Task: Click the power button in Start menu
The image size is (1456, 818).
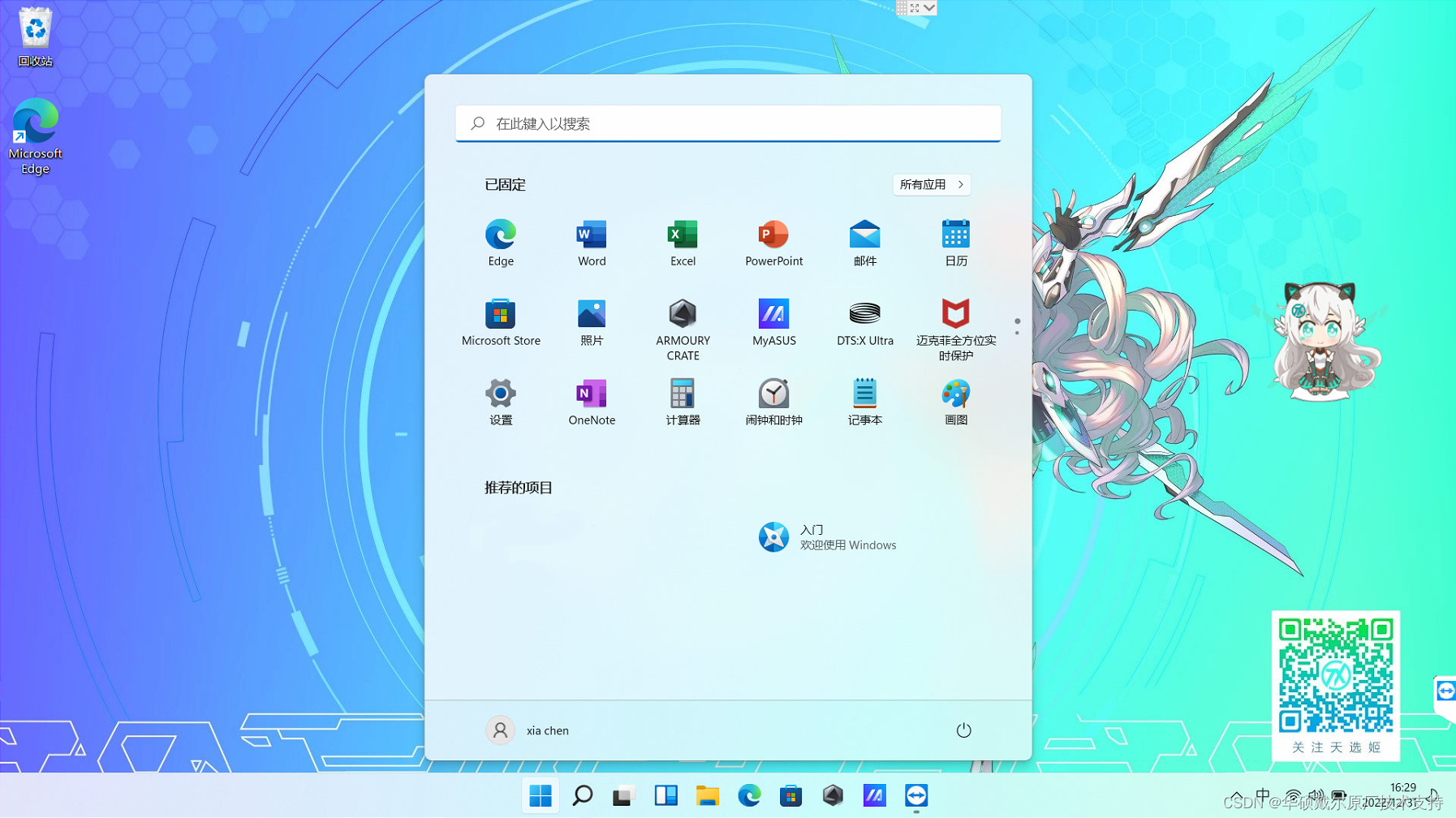Action: pos(963,730)
